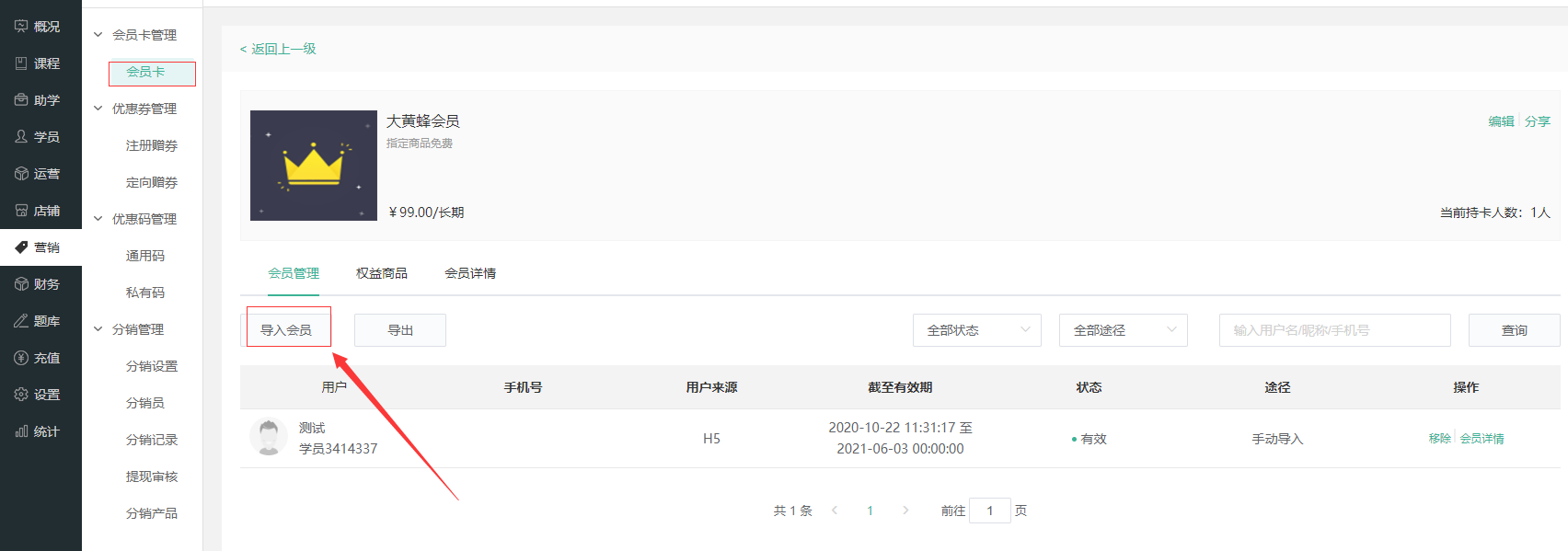
Task: Click the crown membership card thumbnail
Action: pos(314,166)
